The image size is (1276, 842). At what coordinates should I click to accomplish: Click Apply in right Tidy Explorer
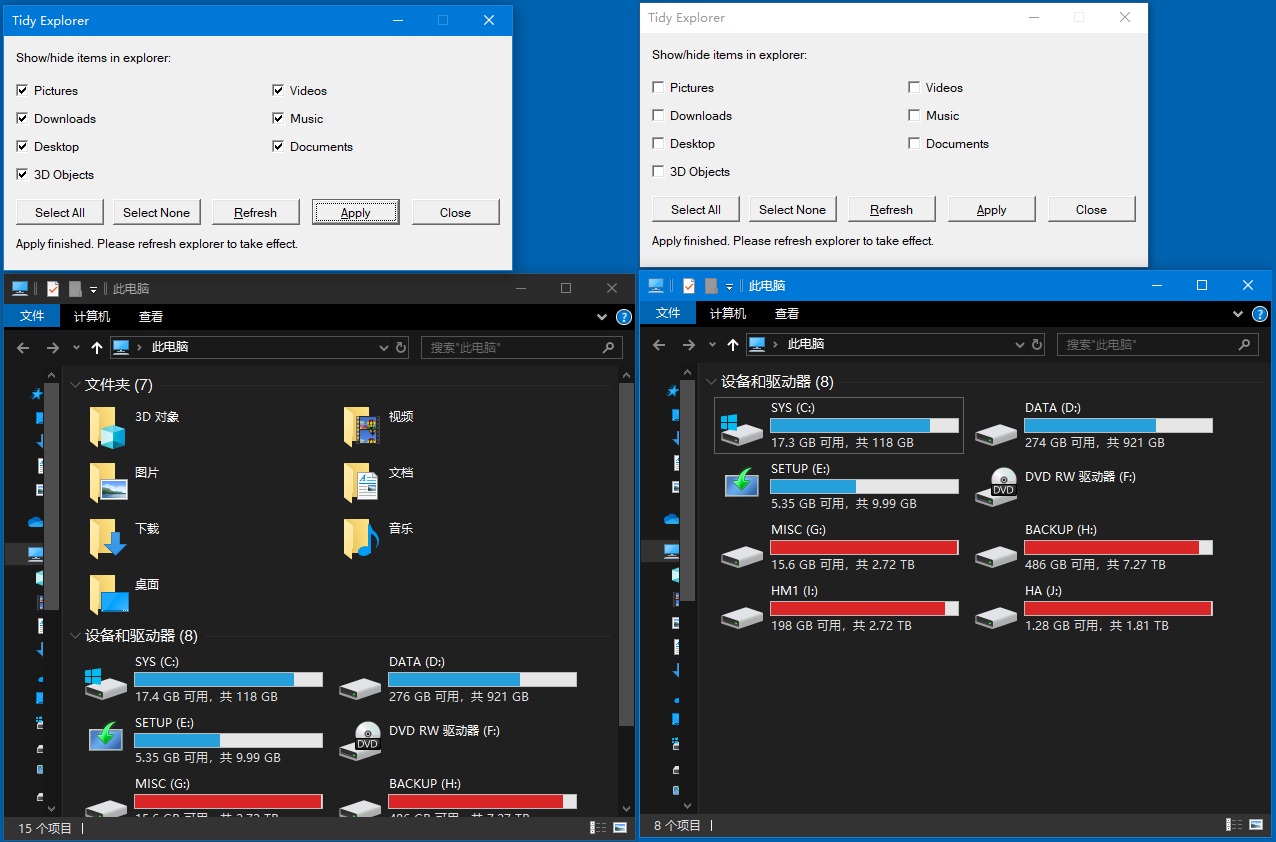click(992, 209)
